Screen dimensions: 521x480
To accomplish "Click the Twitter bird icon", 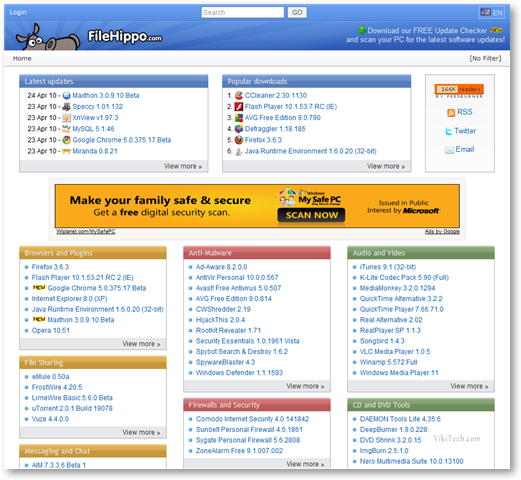I will [448, 131].
